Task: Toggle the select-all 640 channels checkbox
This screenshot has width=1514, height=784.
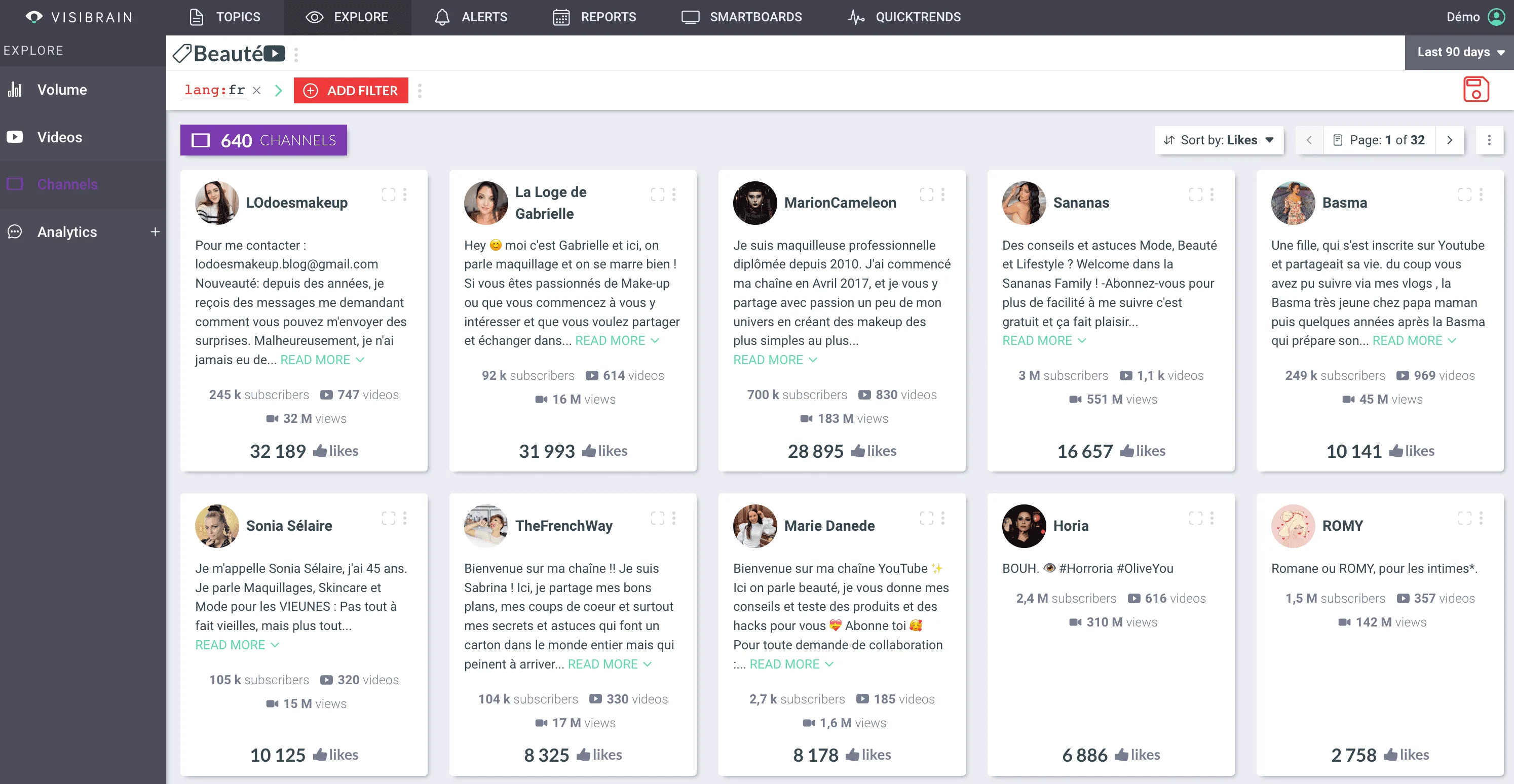Action: click(x=201, y=140)
